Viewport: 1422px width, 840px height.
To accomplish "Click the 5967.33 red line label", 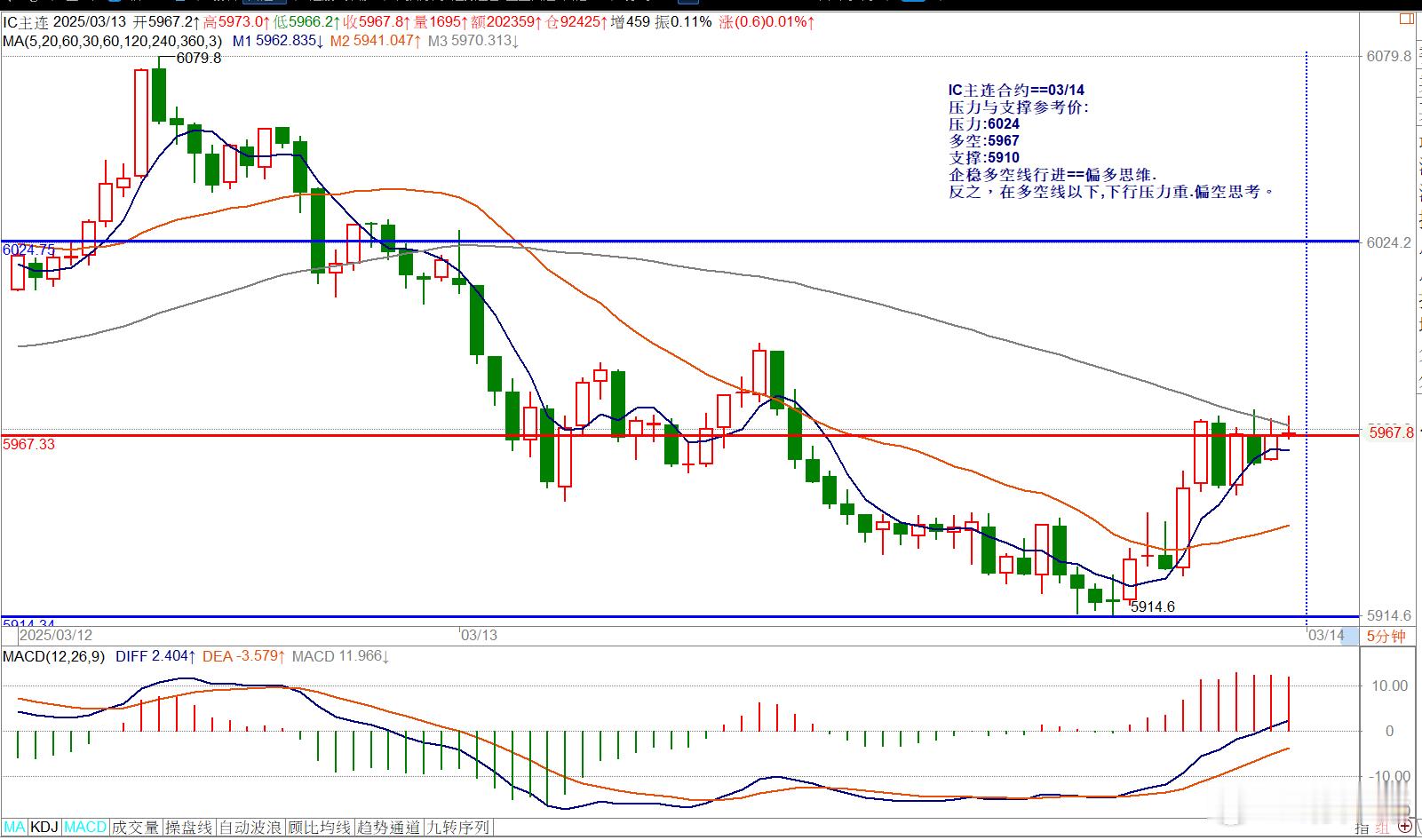I will click(29, 444).
